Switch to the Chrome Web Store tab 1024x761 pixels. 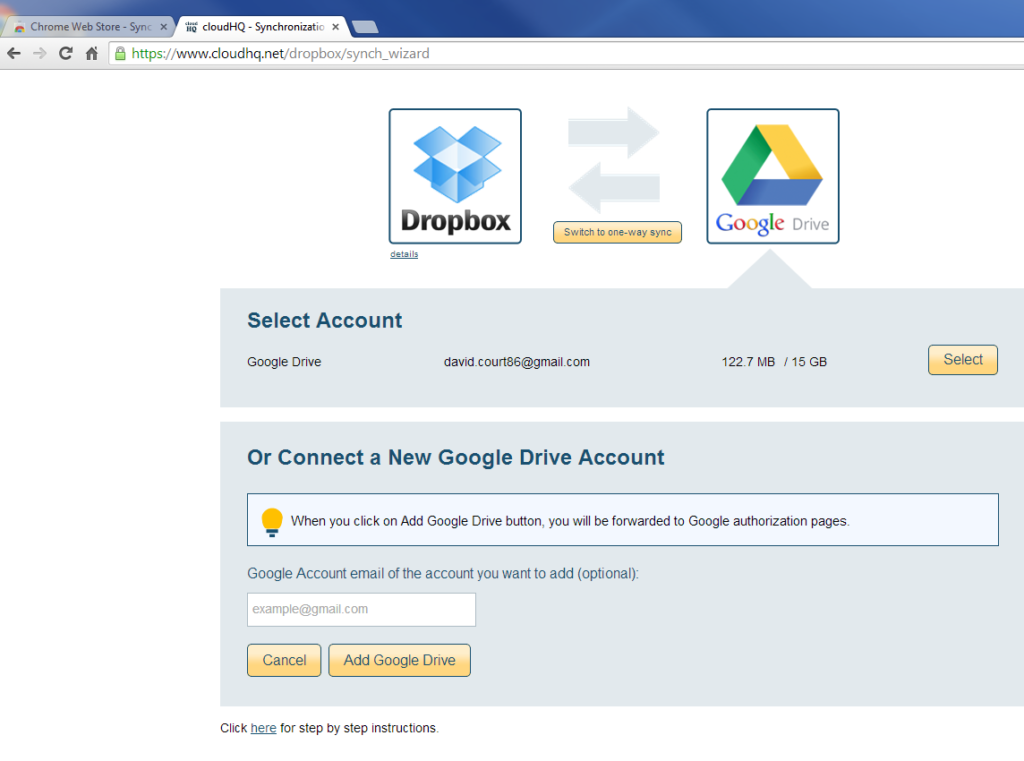[85, 27]
